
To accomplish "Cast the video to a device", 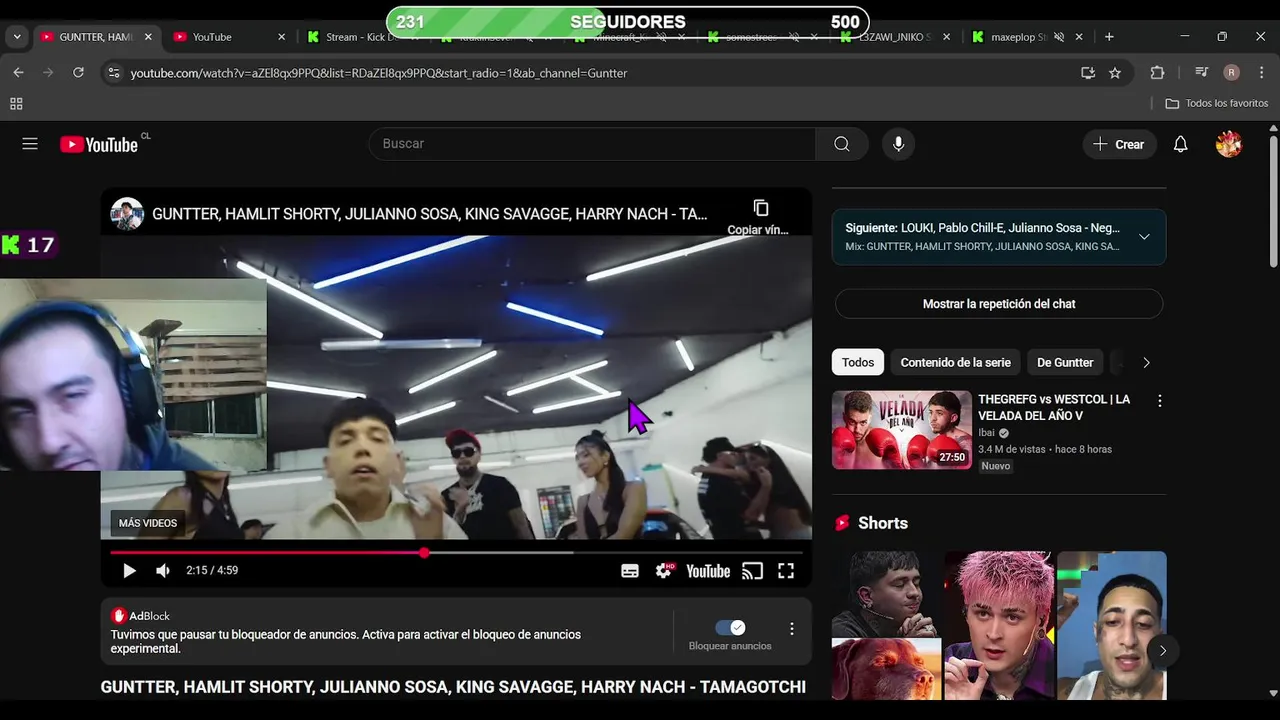I will [x=752, y=571].
